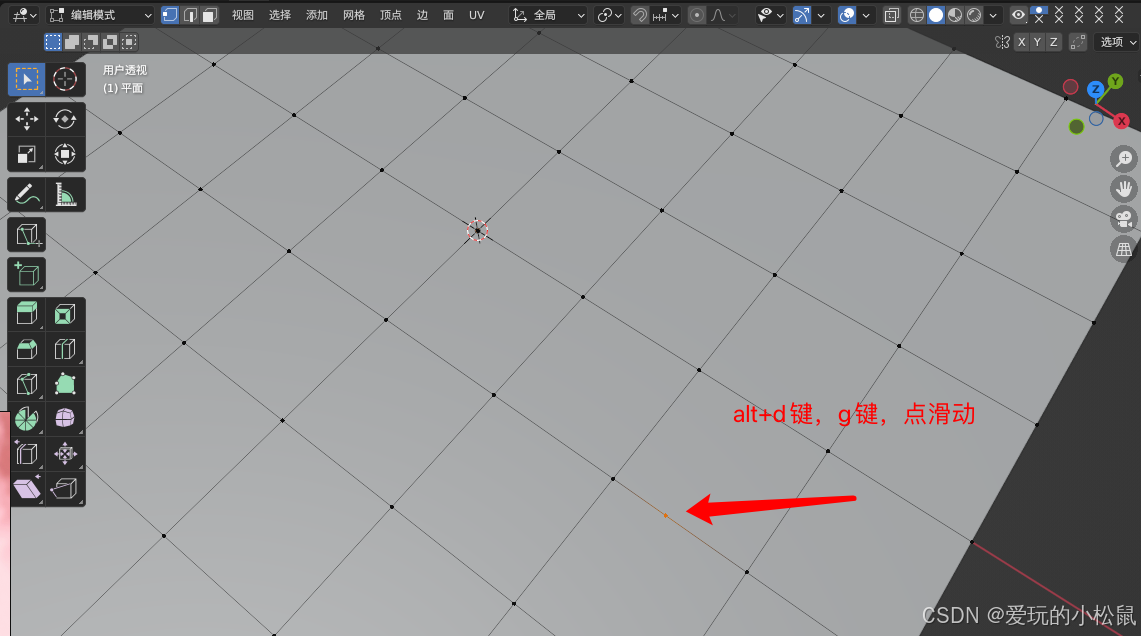Open the snapping options dropdown
The height and width of the screenshot is (636, 1141).
click(x=666, y=15)
